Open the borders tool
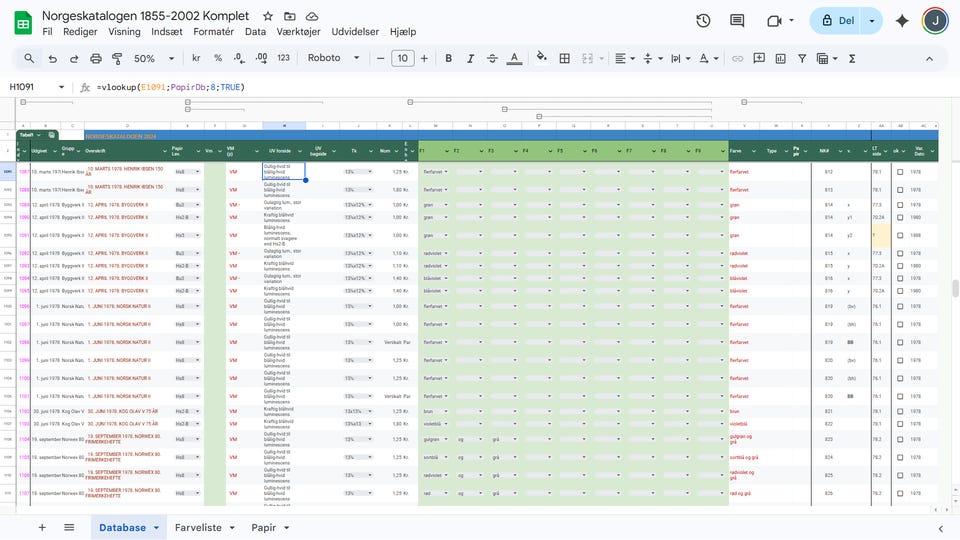The image size is (960, 540). (x=565, y=59)
